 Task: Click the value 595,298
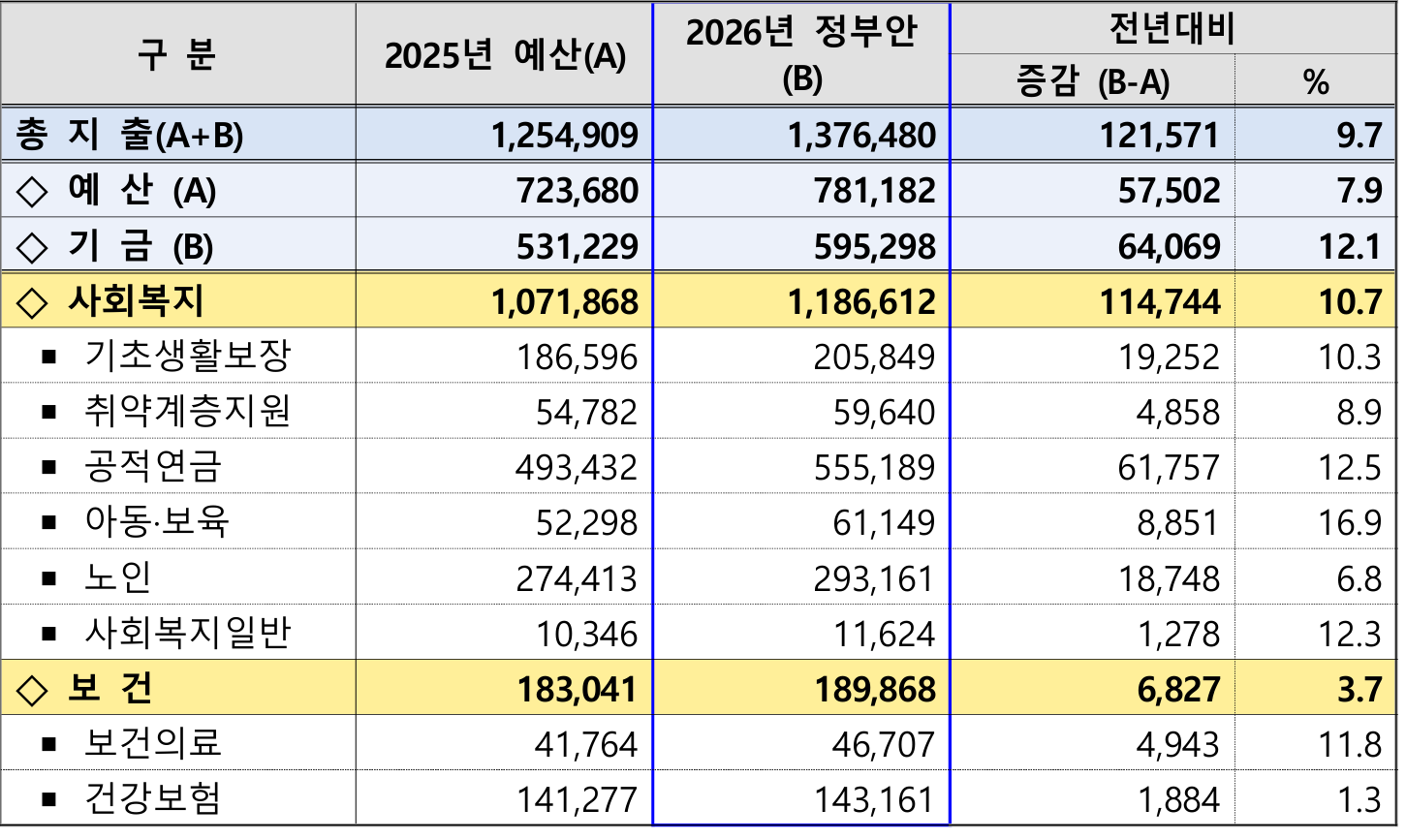875,246
